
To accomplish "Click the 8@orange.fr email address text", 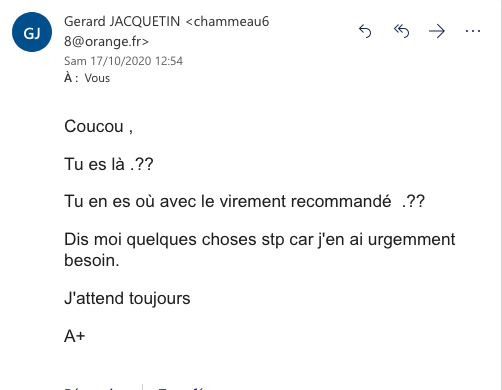I will click(x=106, y=42).
